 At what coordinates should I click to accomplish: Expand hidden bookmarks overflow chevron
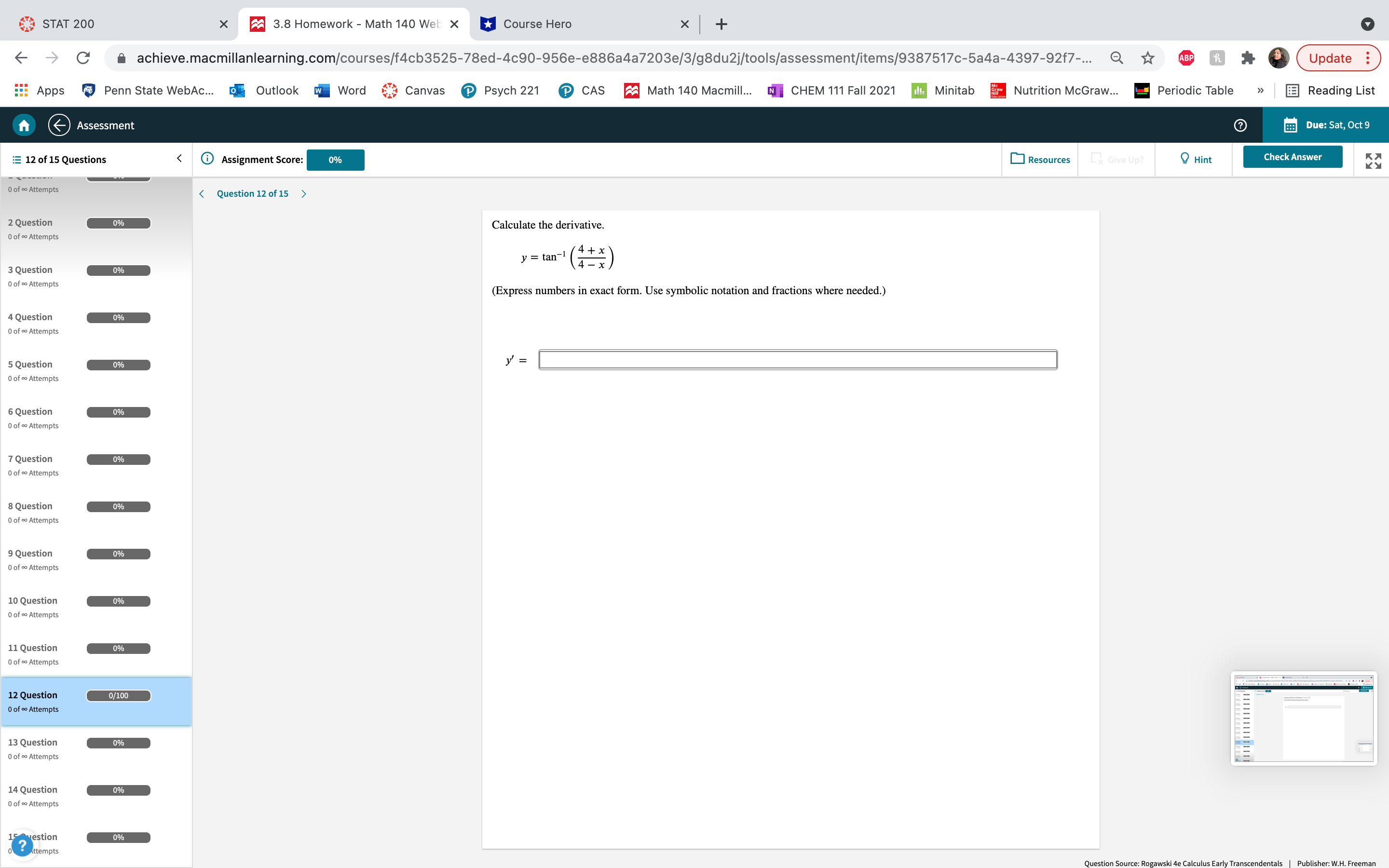click(x=1260, y=91)
